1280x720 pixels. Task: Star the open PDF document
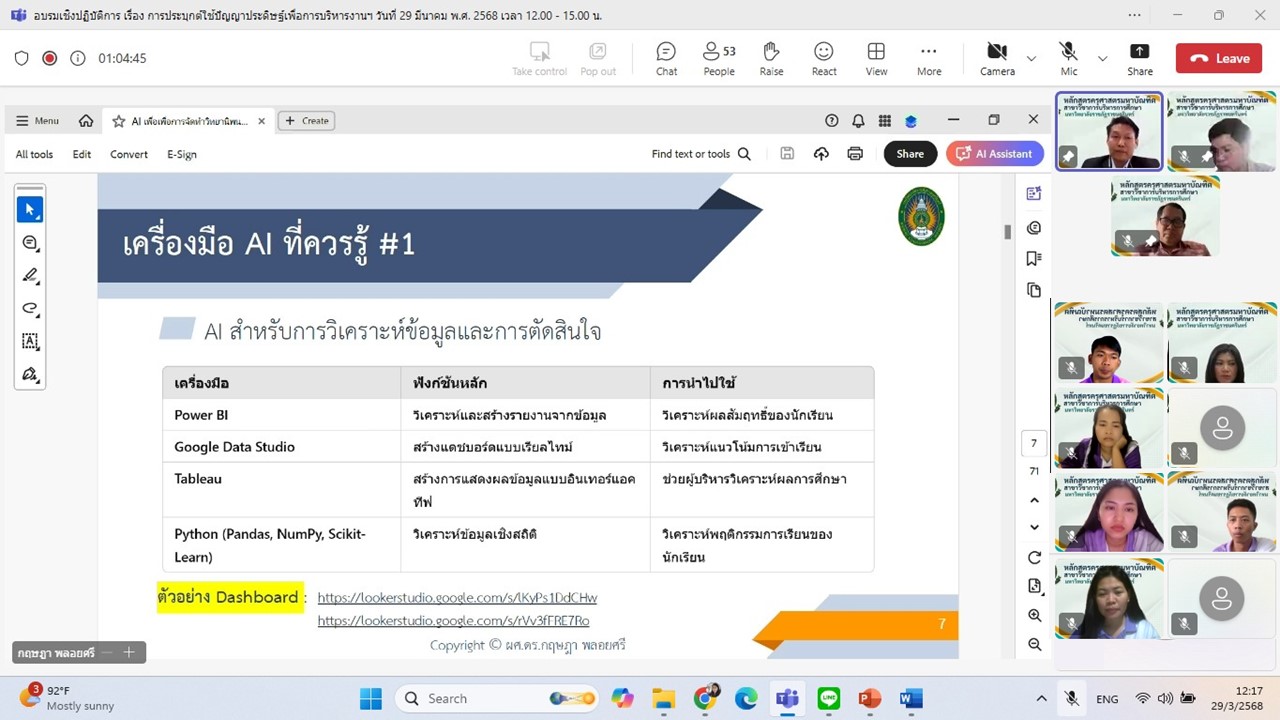[x=119, y=121]
